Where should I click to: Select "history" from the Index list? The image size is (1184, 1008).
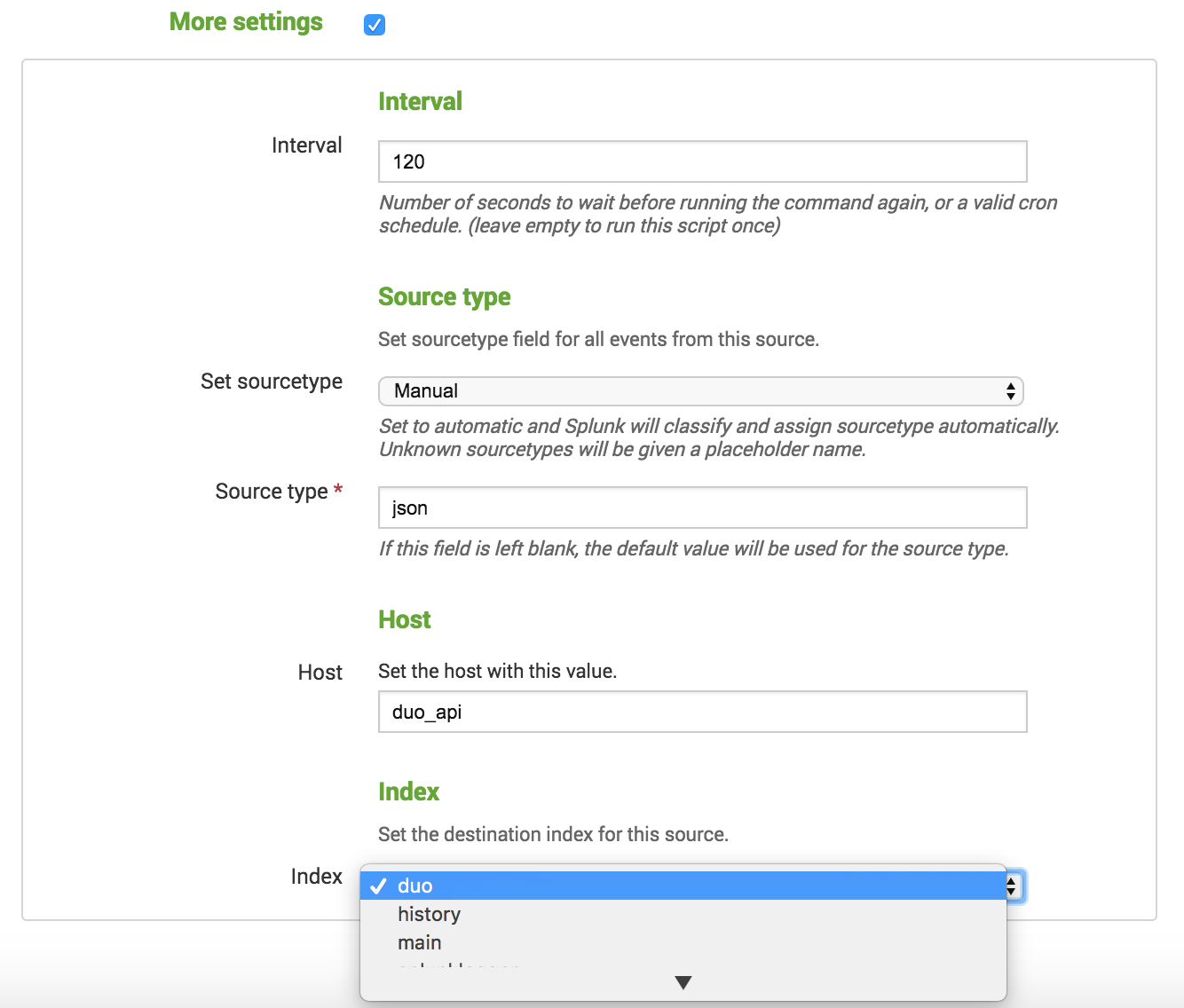429,914
